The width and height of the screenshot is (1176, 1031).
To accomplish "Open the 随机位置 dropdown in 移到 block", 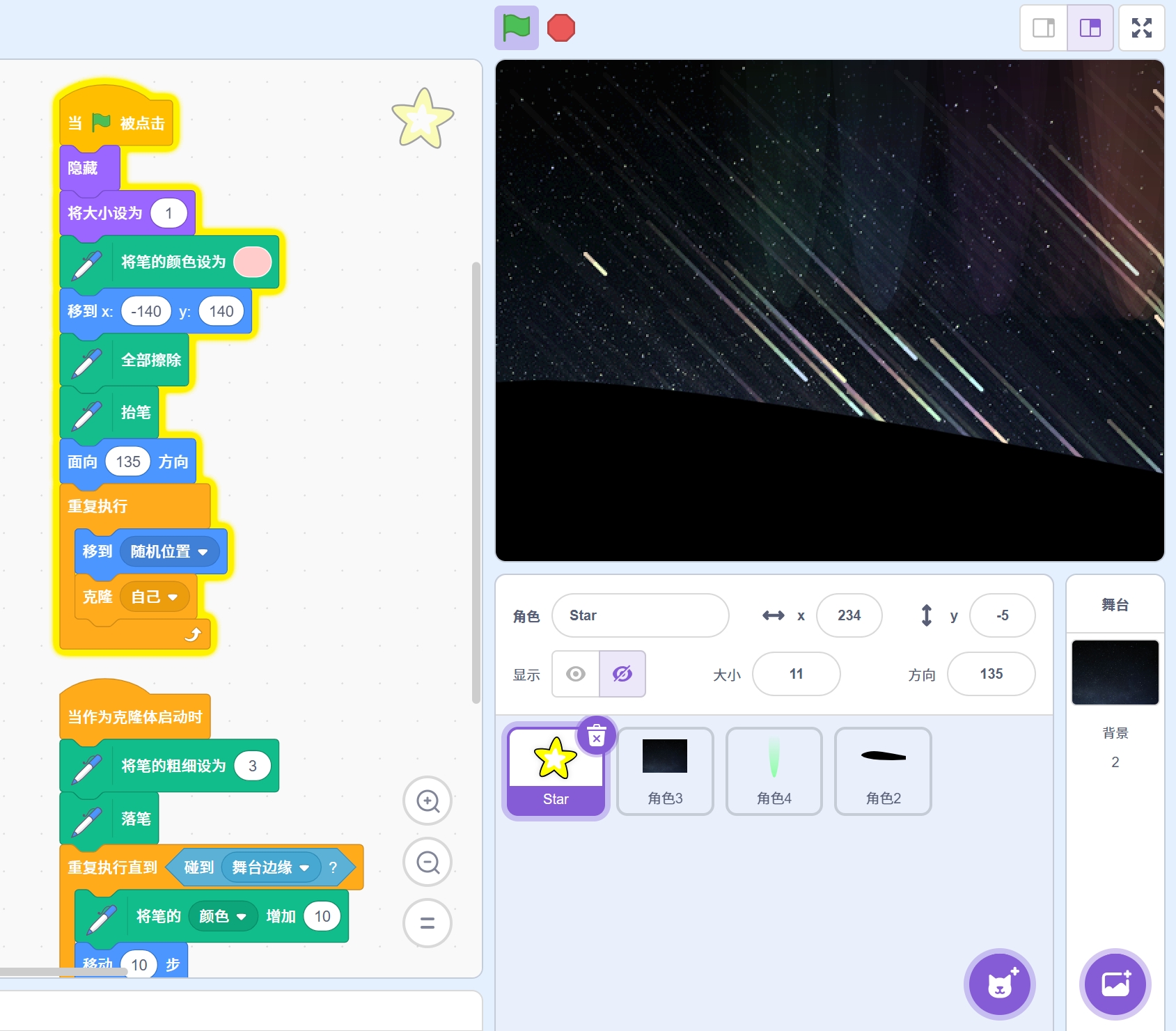I will (203, 552).
